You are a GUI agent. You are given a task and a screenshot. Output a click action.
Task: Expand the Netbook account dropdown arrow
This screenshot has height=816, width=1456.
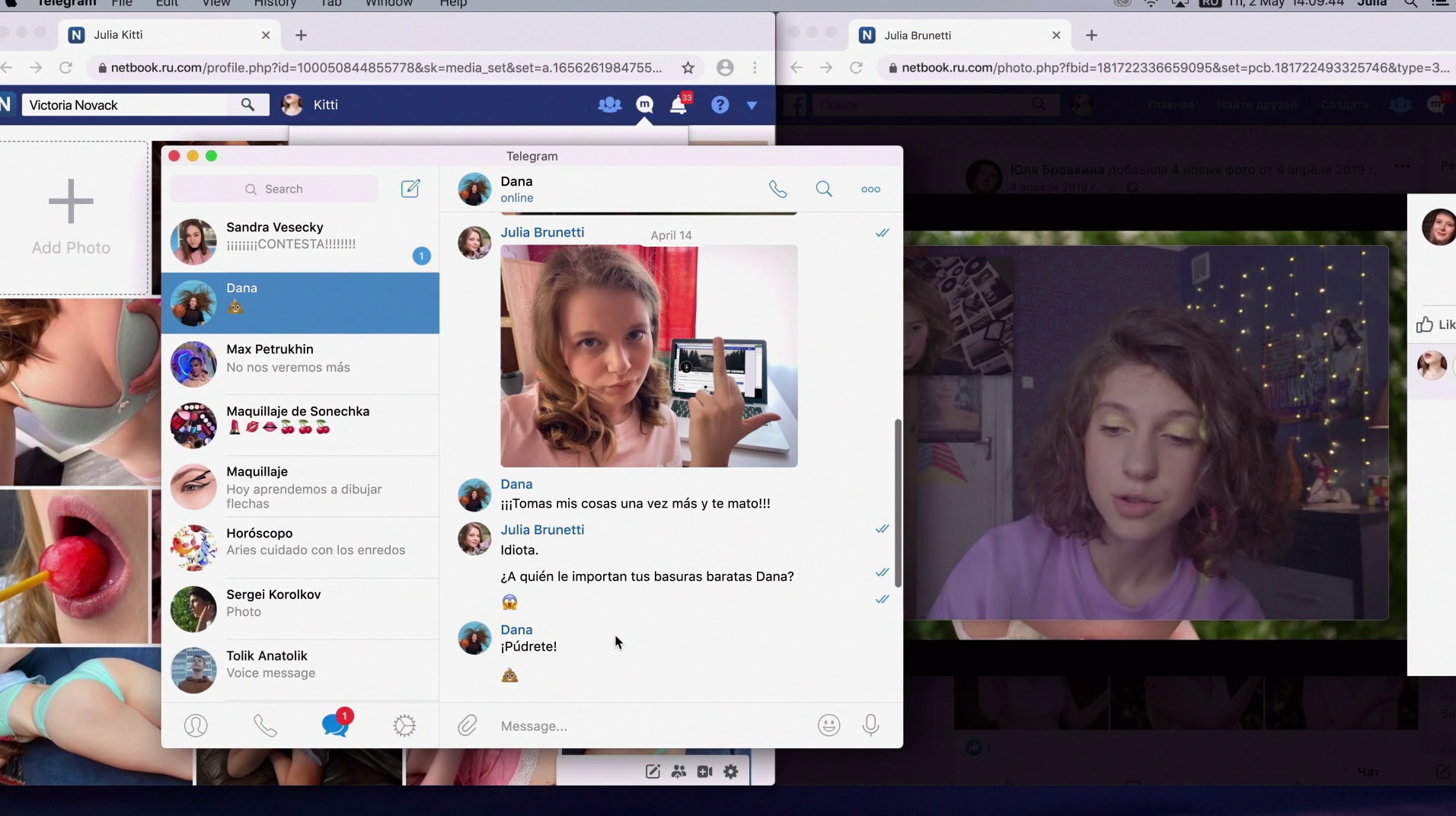[x=752, y=106]
